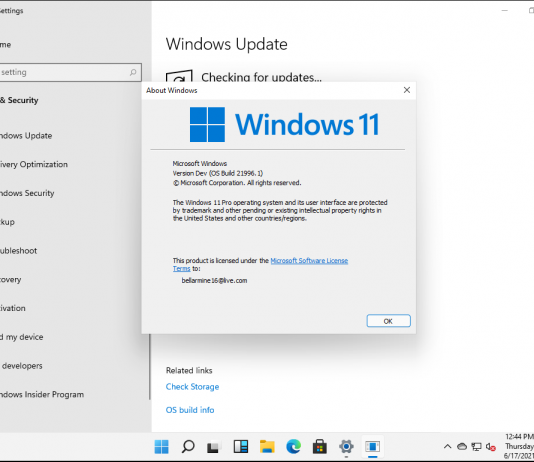
Task: Minimize the Settings window
Action: (x=505, y=11)
